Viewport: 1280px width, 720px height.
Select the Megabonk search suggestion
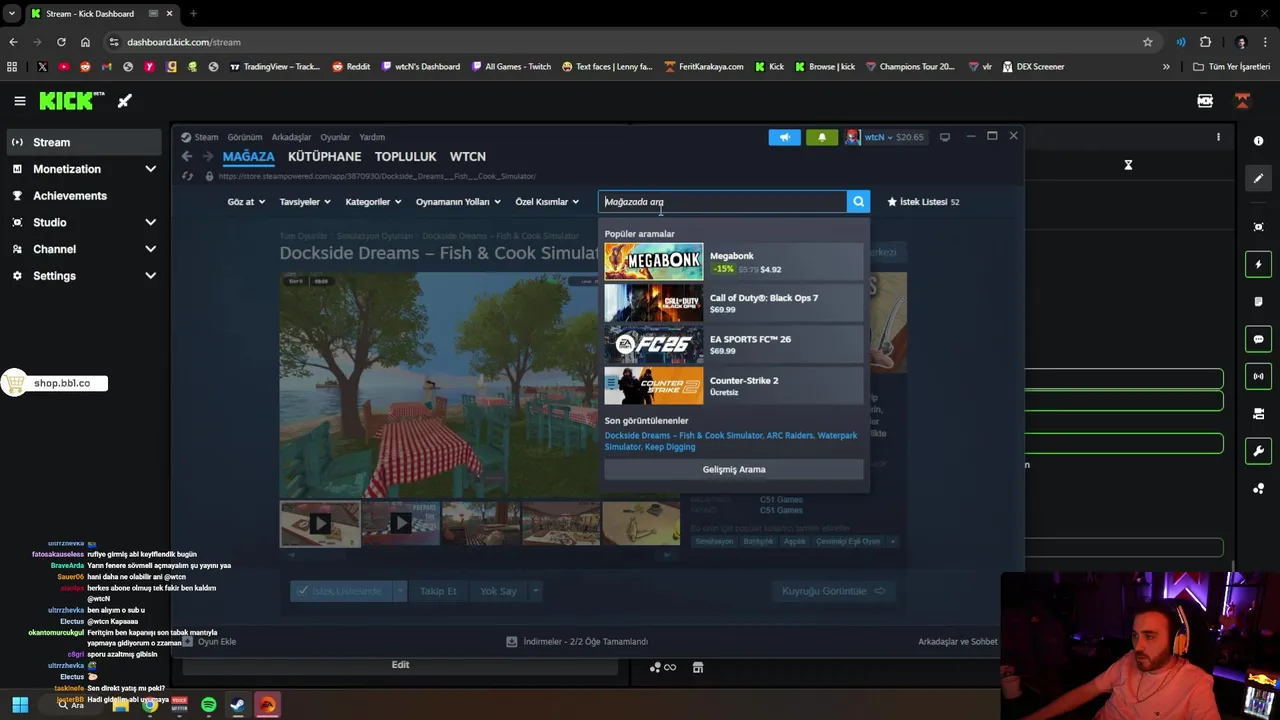coord(734,262)
